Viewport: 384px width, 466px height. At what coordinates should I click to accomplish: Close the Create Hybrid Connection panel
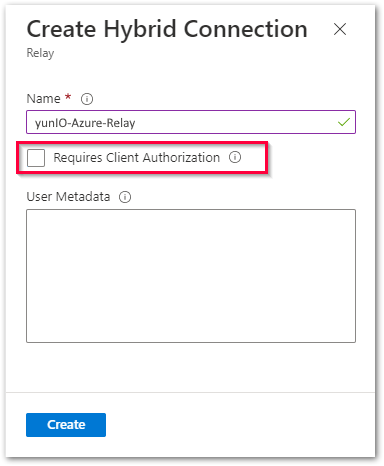[340, 29]
